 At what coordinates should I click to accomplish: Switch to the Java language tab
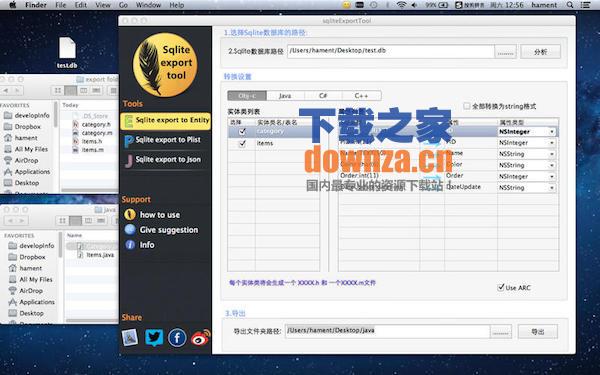(285, 96)
